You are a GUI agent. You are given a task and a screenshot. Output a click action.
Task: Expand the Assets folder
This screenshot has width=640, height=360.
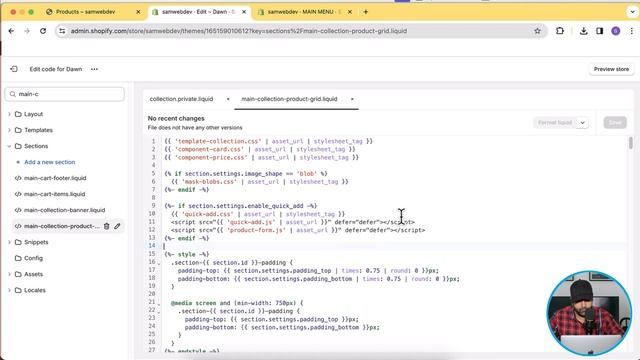9,274
